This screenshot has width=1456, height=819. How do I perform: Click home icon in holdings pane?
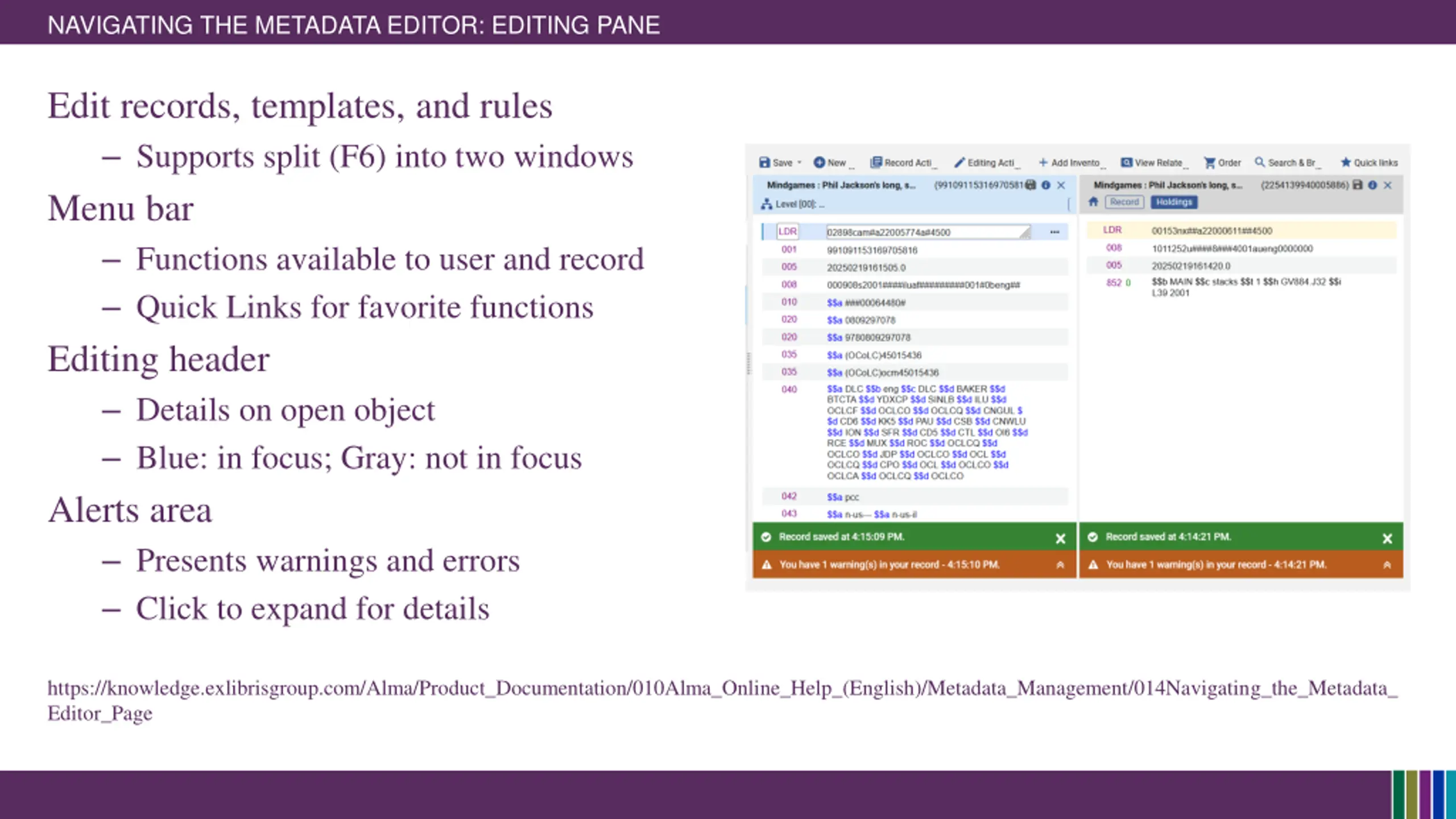click(1093, 202)
